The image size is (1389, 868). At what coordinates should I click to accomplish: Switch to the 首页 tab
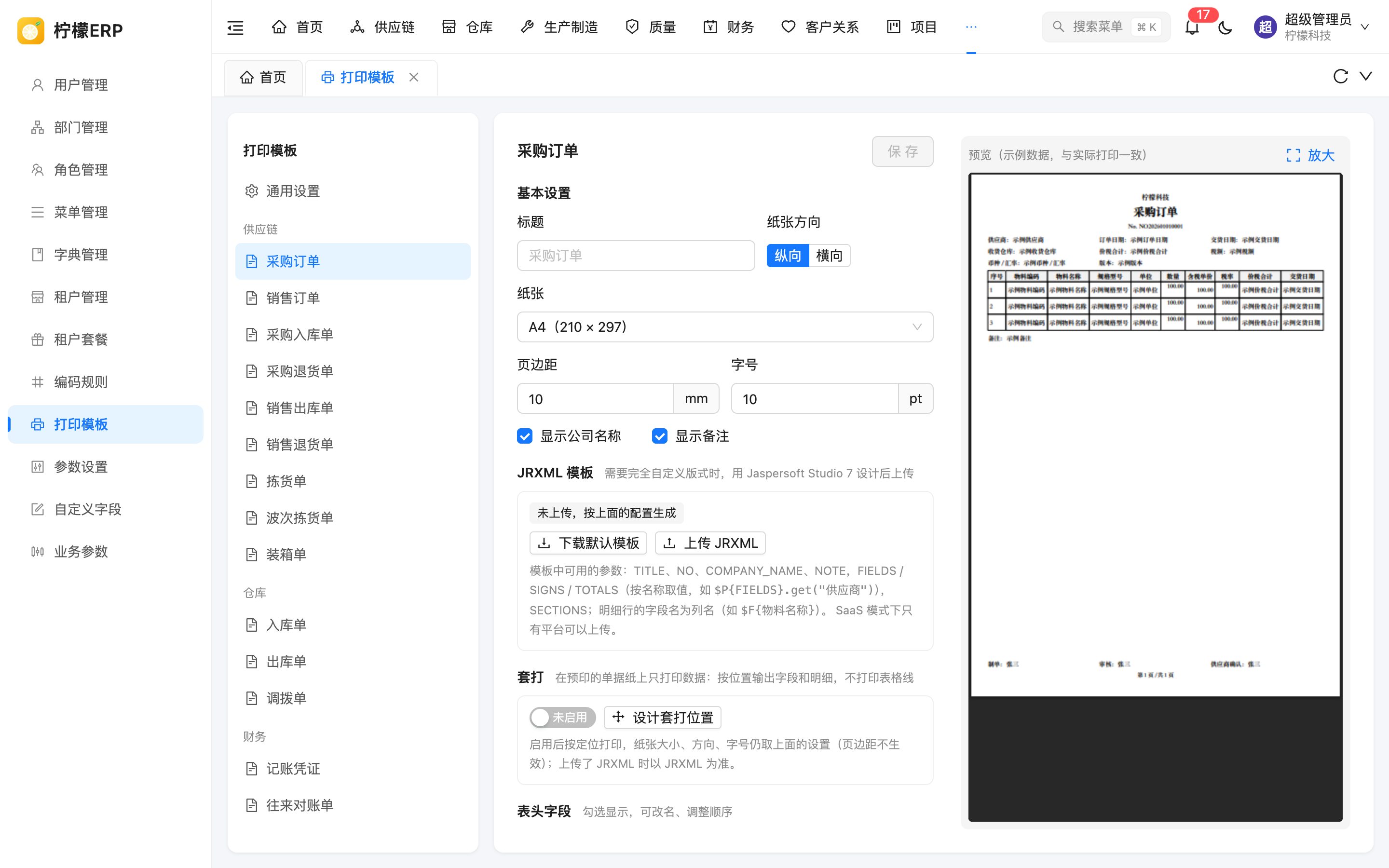click(263, 77)
